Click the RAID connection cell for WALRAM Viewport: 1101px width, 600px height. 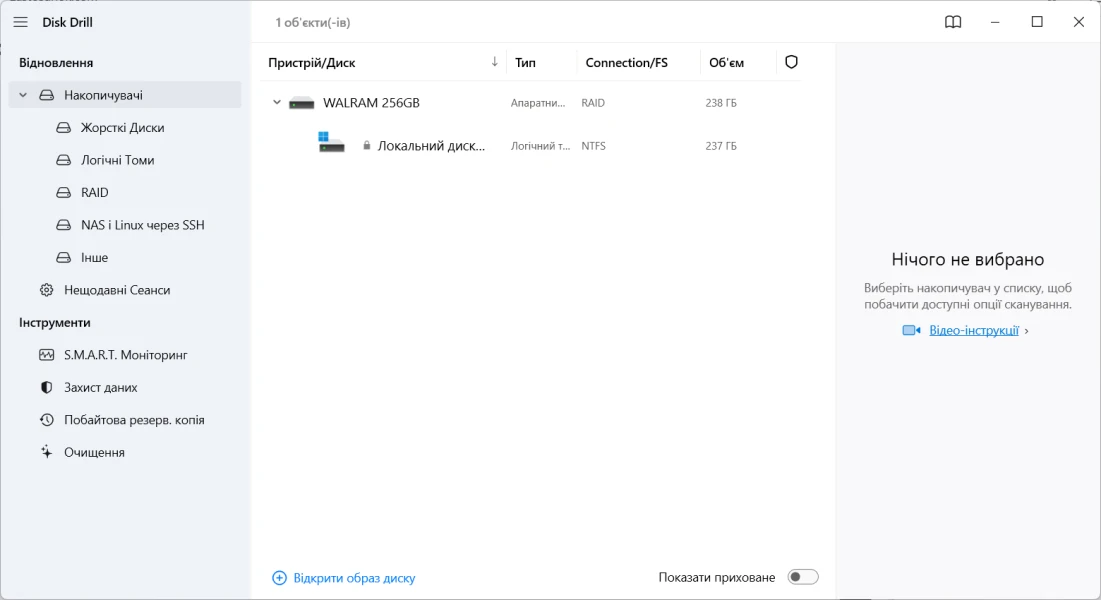tap(593, 103)
